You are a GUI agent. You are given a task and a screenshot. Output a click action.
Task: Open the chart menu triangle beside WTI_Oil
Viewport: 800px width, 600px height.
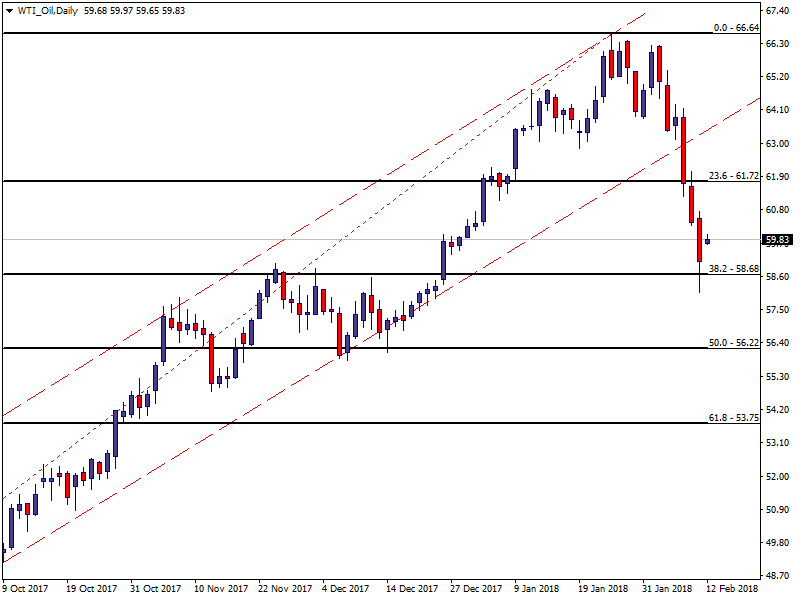(x=9, y=10)
